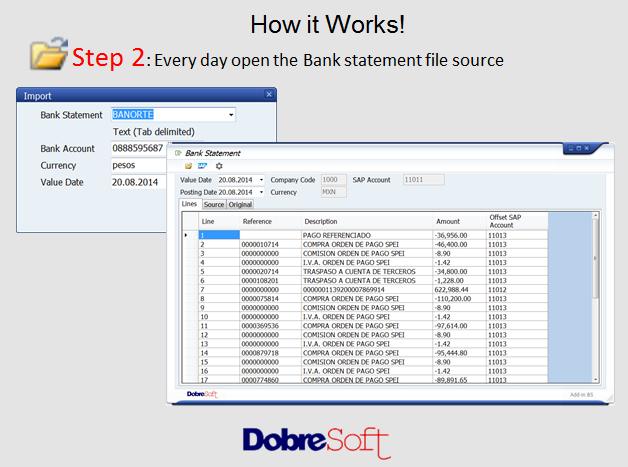This screenshot has height=467, width=628.
Task: Click the SAP Account field 11011
Action: [423, 180]
